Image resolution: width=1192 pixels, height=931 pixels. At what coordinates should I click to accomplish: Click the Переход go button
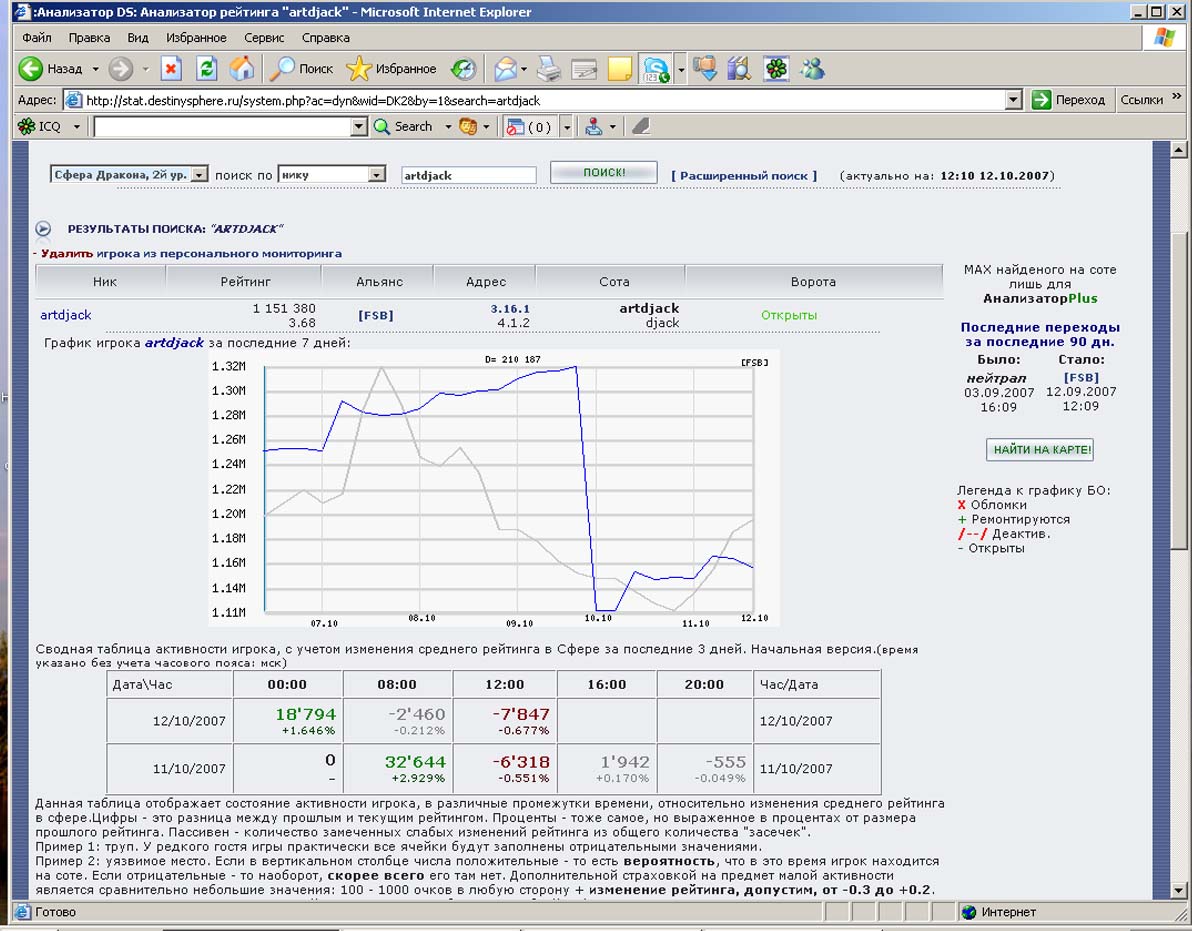click(x=1068, y=100)
